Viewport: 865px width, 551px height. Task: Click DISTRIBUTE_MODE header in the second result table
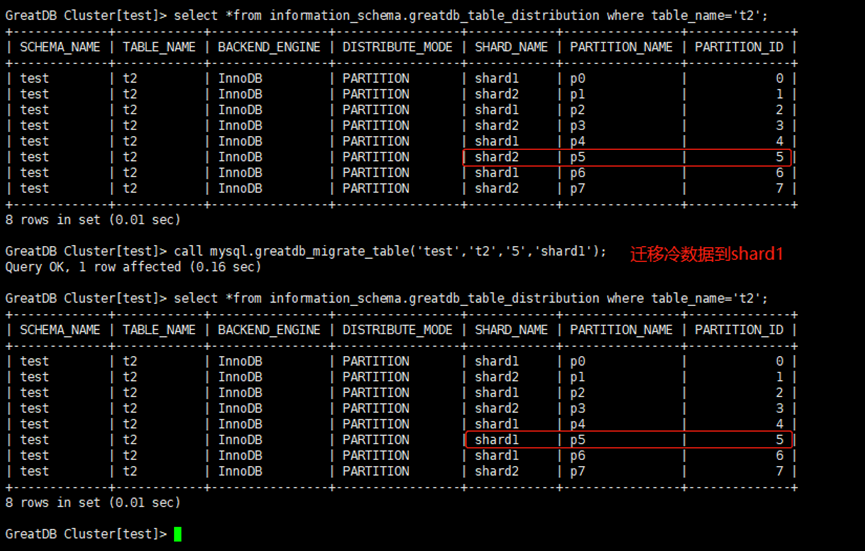pos(397,330)
